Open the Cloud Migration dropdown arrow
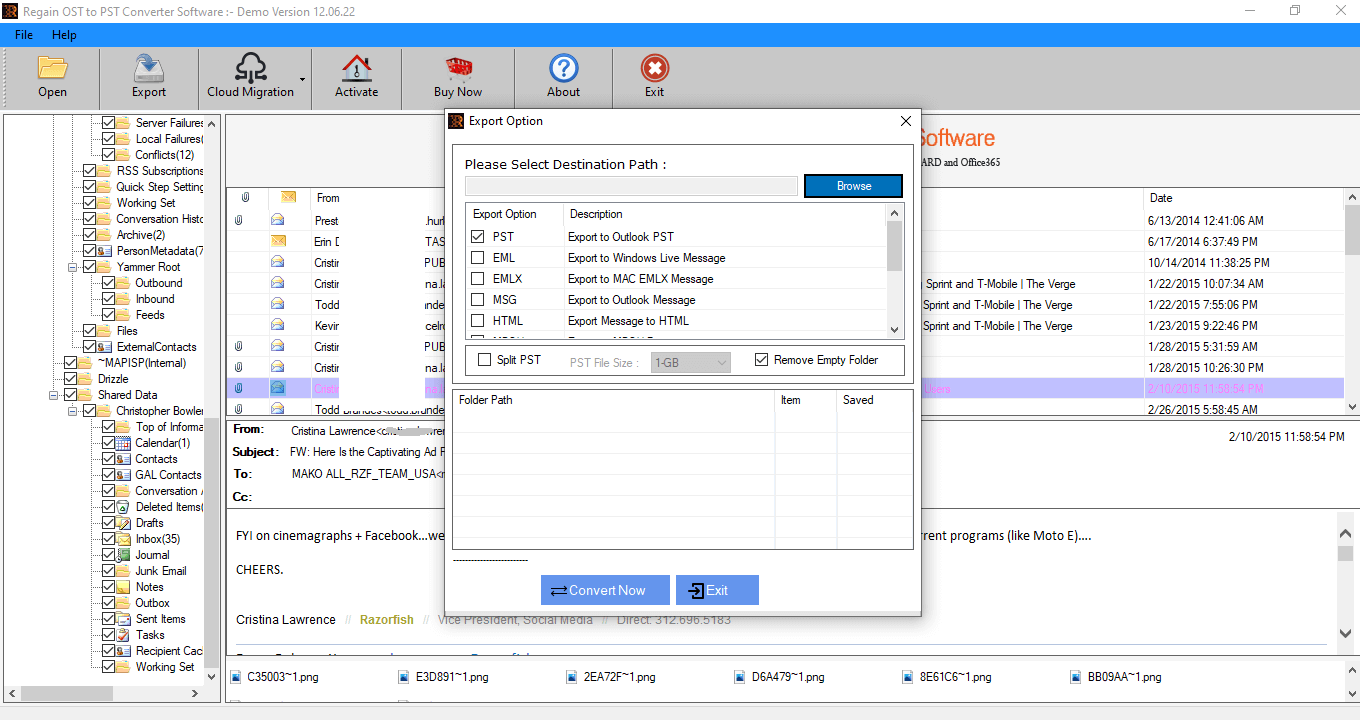The image size is (1360, 720). [x=302, y=79]
